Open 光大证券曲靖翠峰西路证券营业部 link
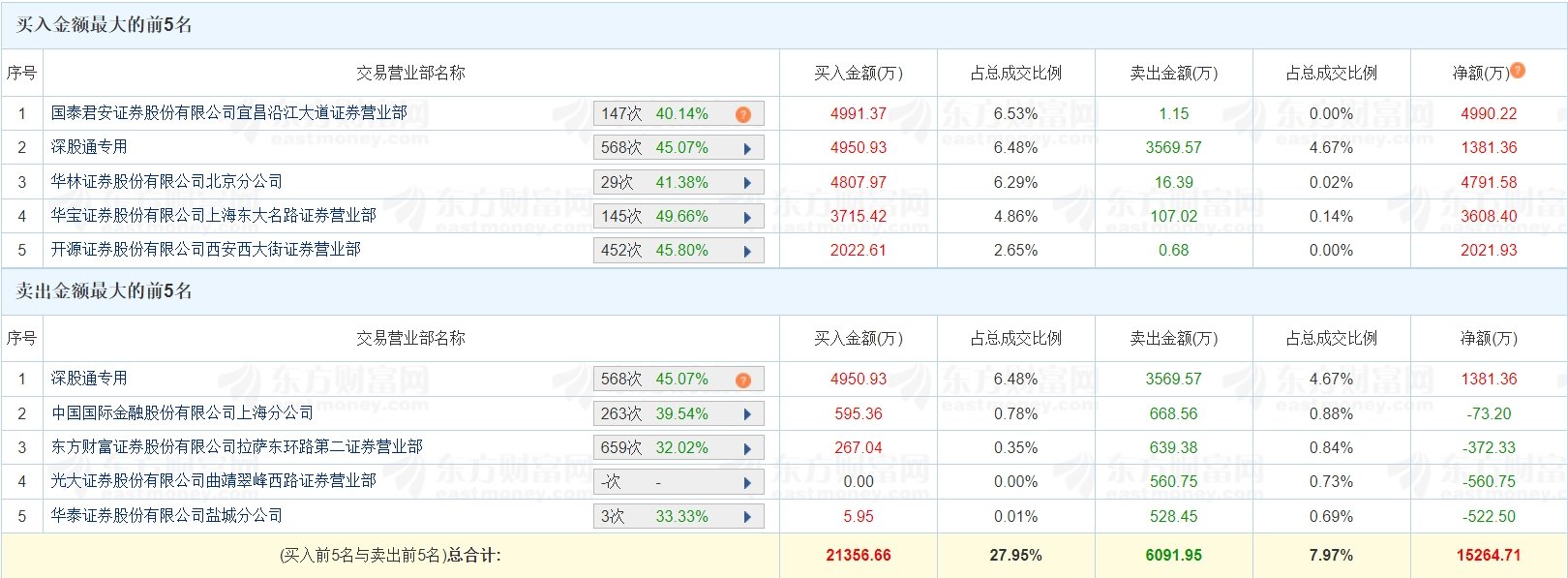Image resolution: width=1568 pixels, height=578 pixels. click(x=214, y=481)
